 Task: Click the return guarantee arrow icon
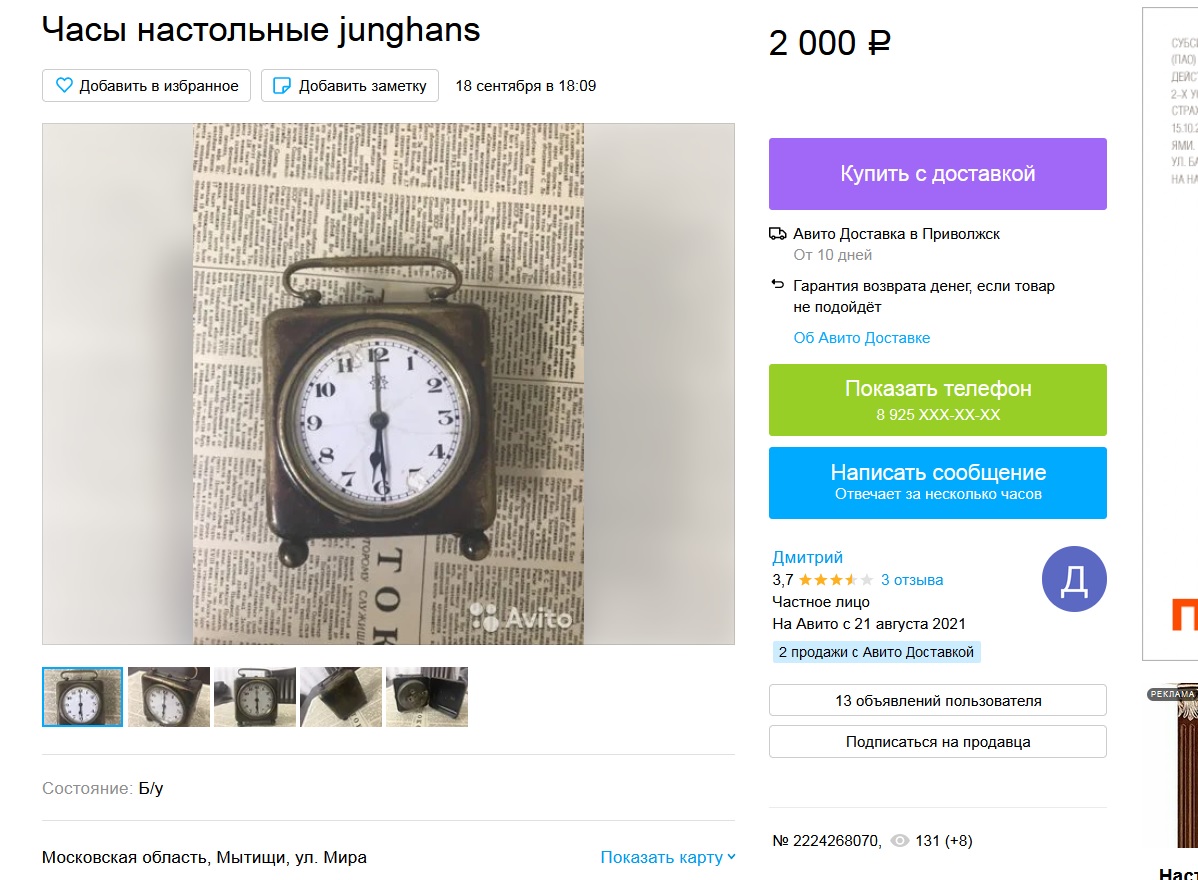pos(777,285)
